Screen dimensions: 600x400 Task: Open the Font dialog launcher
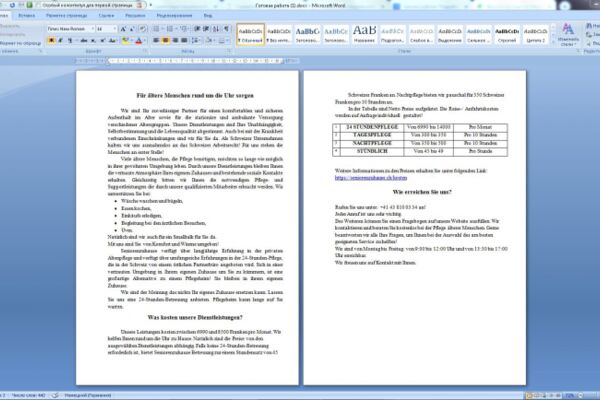(145, 51)
